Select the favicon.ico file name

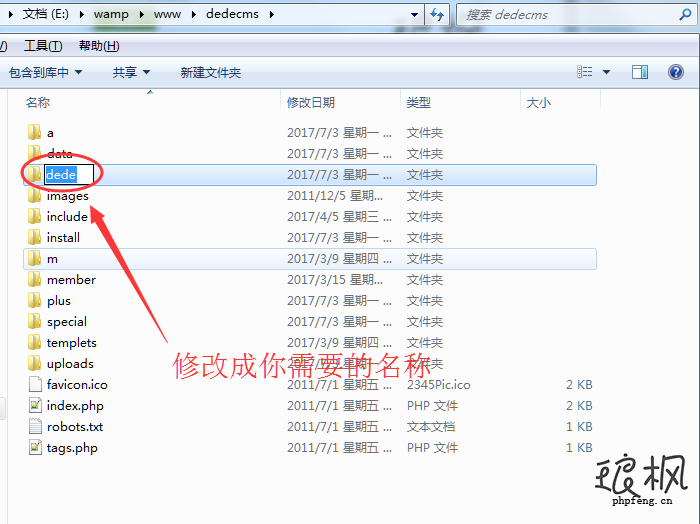coord(77,384)
